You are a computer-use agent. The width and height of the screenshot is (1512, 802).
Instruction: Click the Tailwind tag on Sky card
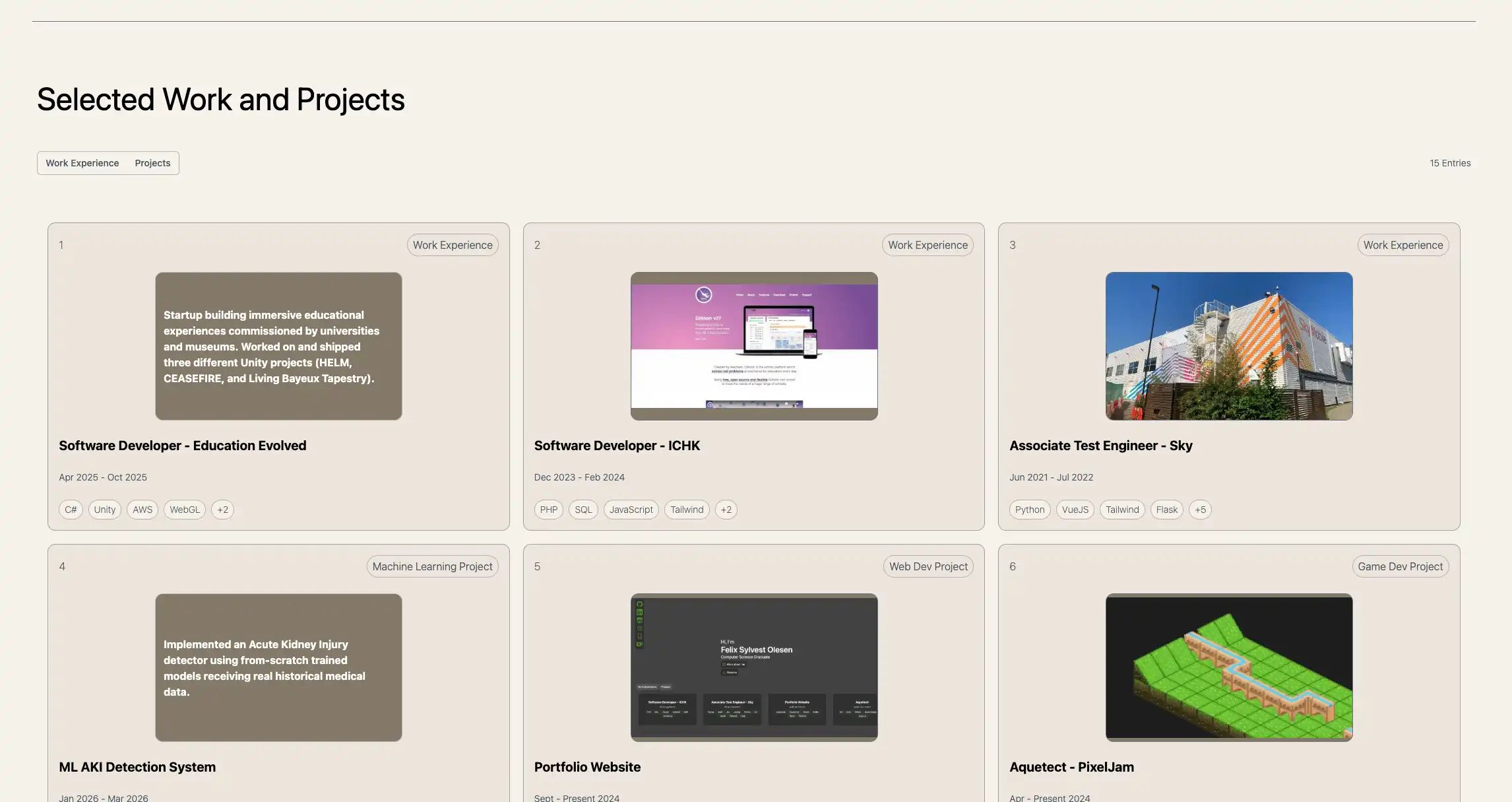point(1122,510)
